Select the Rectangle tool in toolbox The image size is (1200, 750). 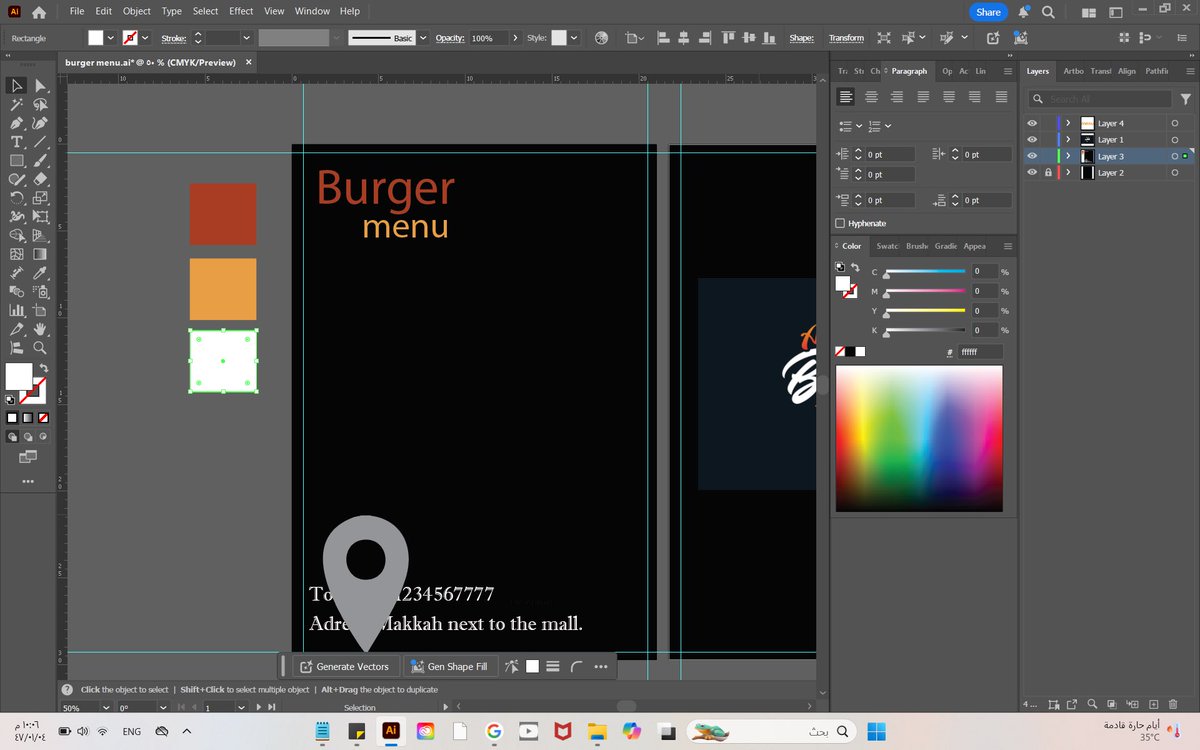(x=17, y=161)
